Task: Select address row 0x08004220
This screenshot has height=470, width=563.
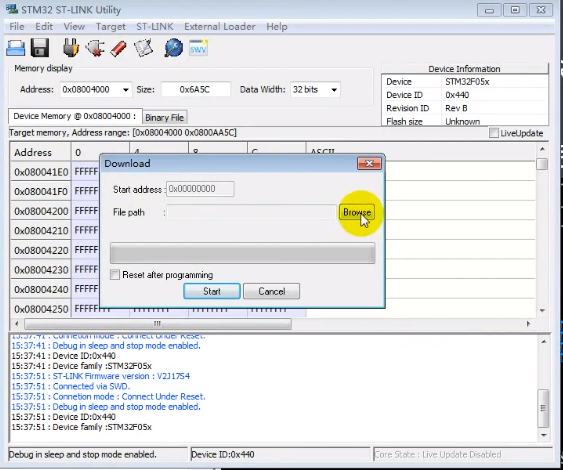Action: point(41,250)
